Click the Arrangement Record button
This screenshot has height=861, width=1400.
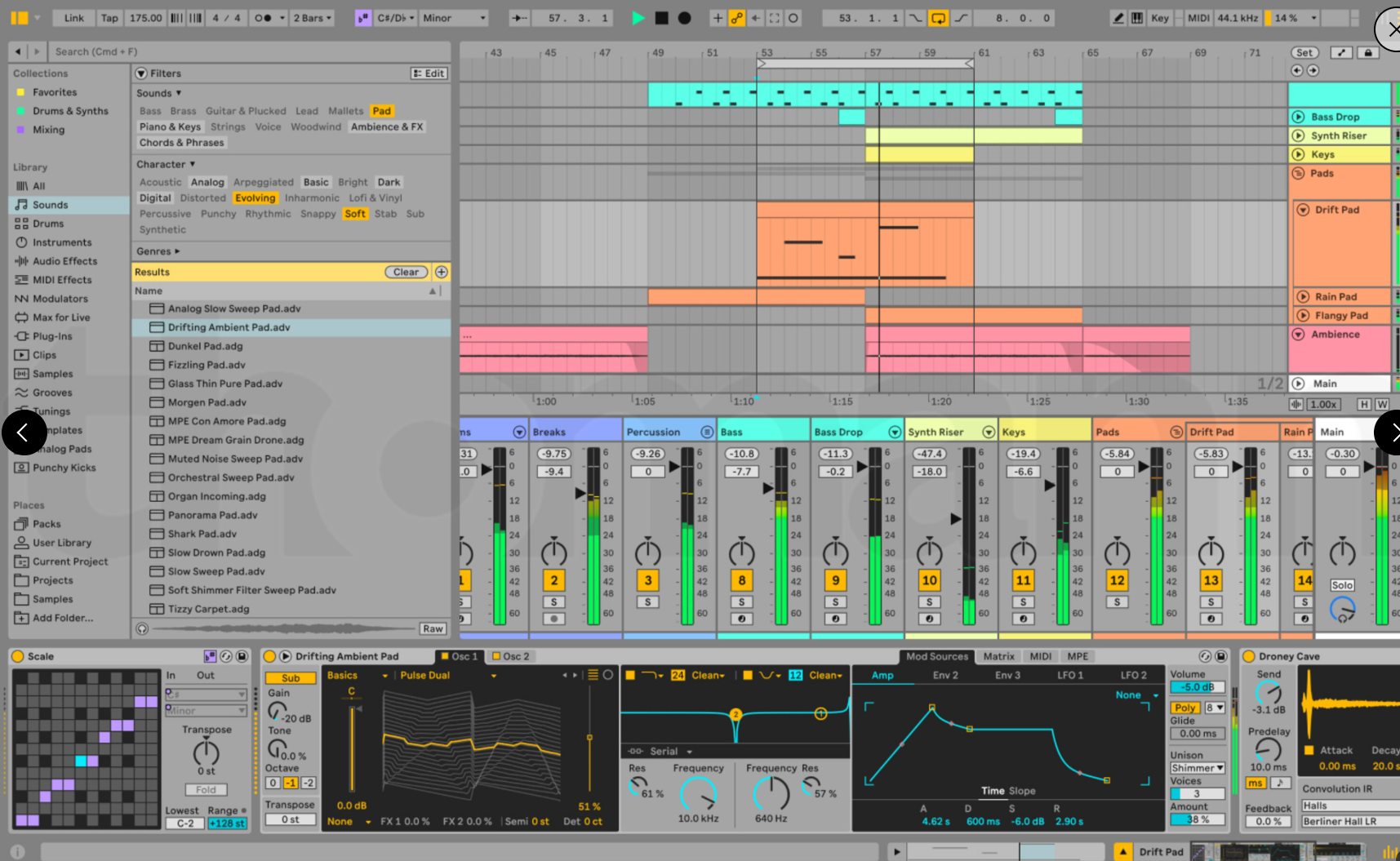(685, 18)
